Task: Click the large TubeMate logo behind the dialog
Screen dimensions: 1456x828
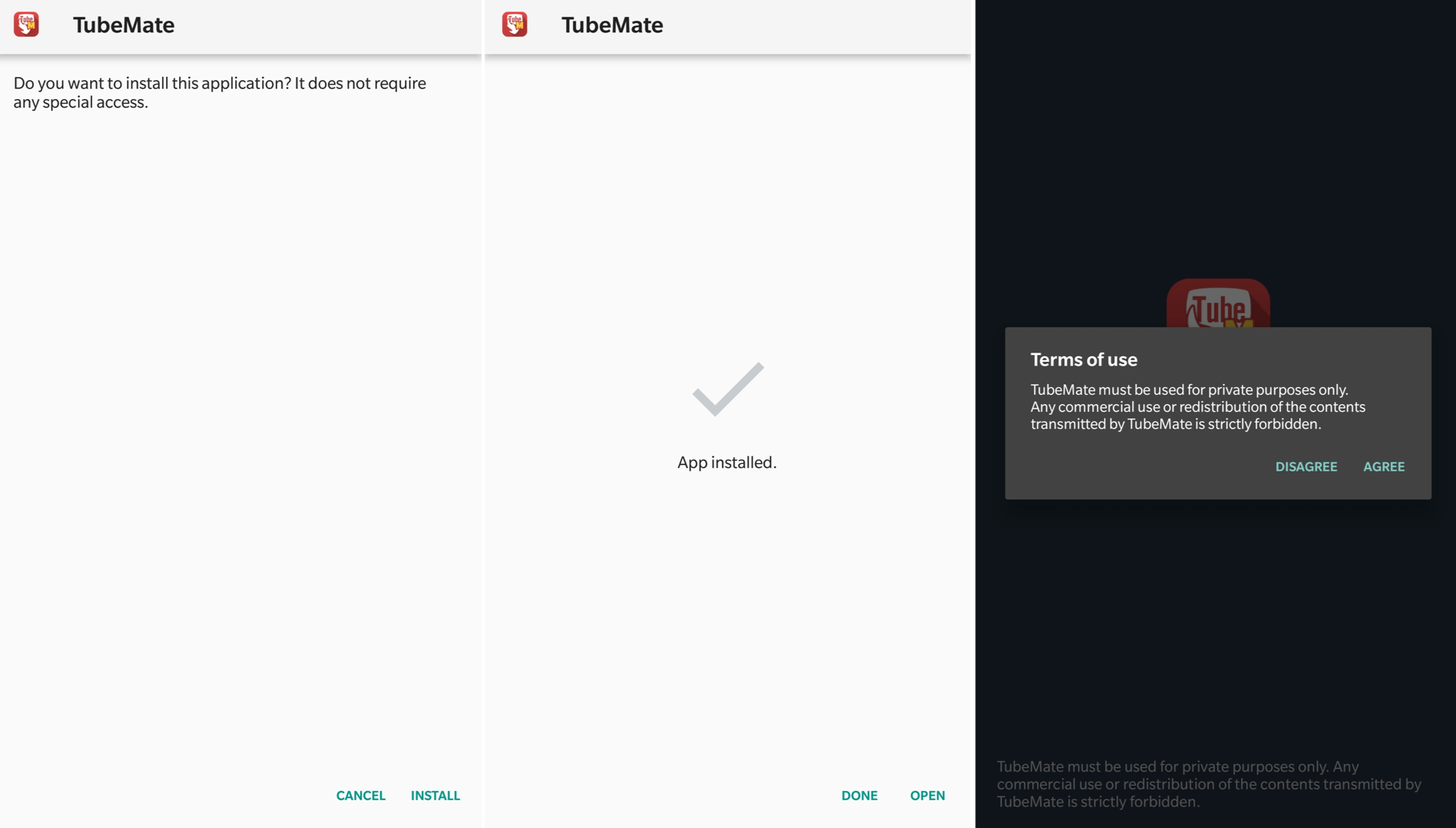Action: [1218, 304]
